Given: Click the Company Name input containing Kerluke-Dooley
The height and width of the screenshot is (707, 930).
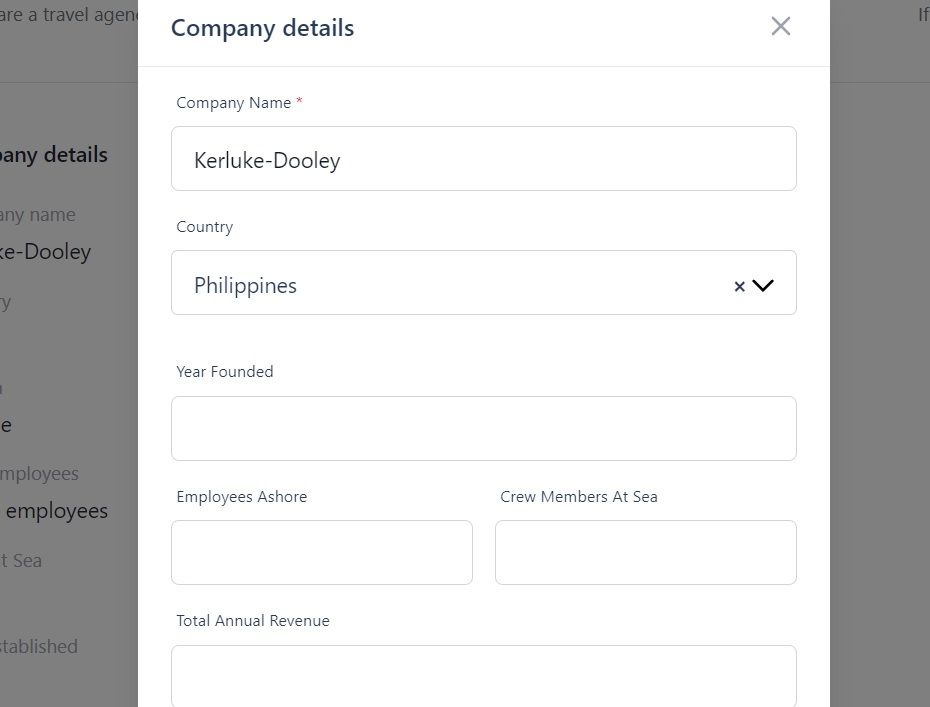Looking at the screenshot, I should click(483, 158).
